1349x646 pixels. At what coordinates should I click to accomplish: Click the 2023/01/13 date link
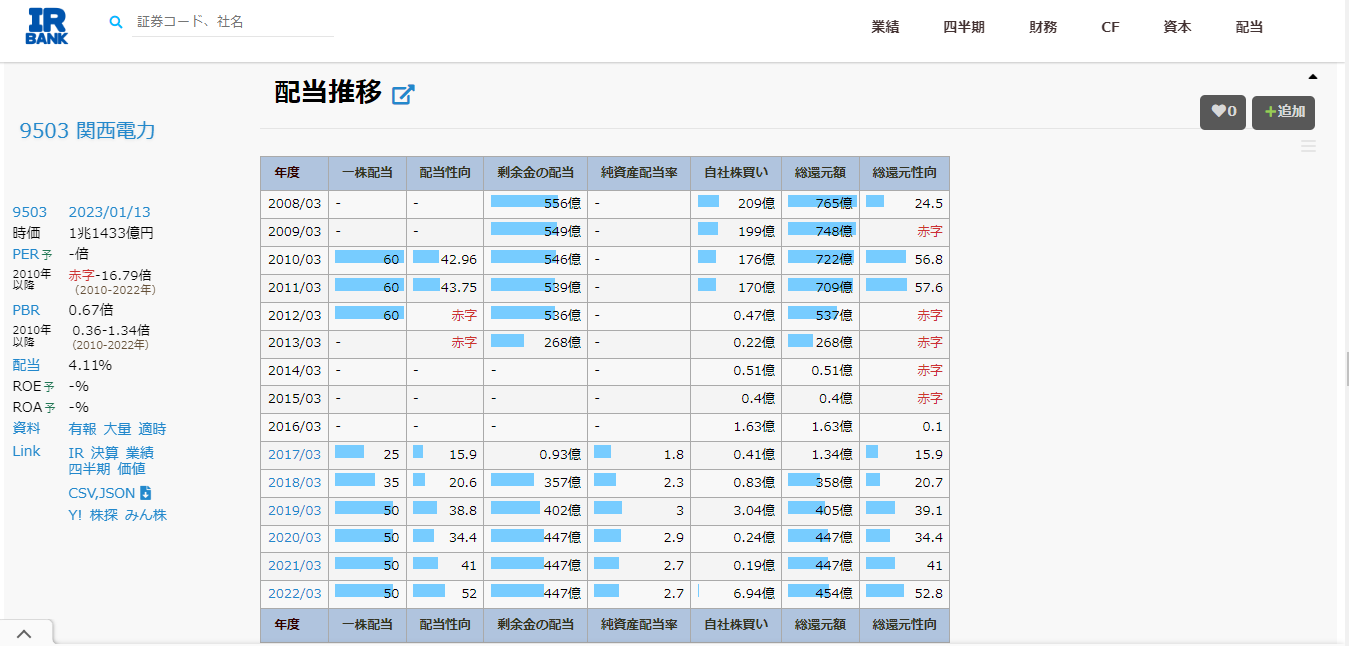click(109, 212)
